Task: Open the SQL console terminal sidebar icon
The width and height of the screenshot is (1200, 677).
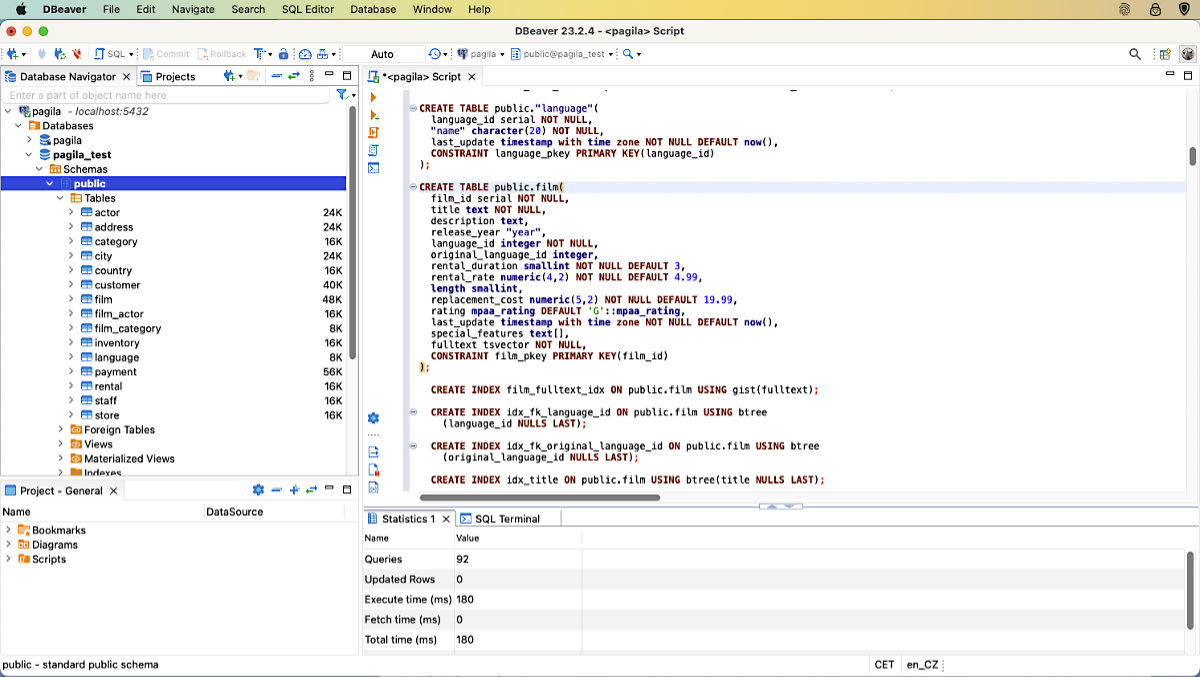Action: pos(374,168)
